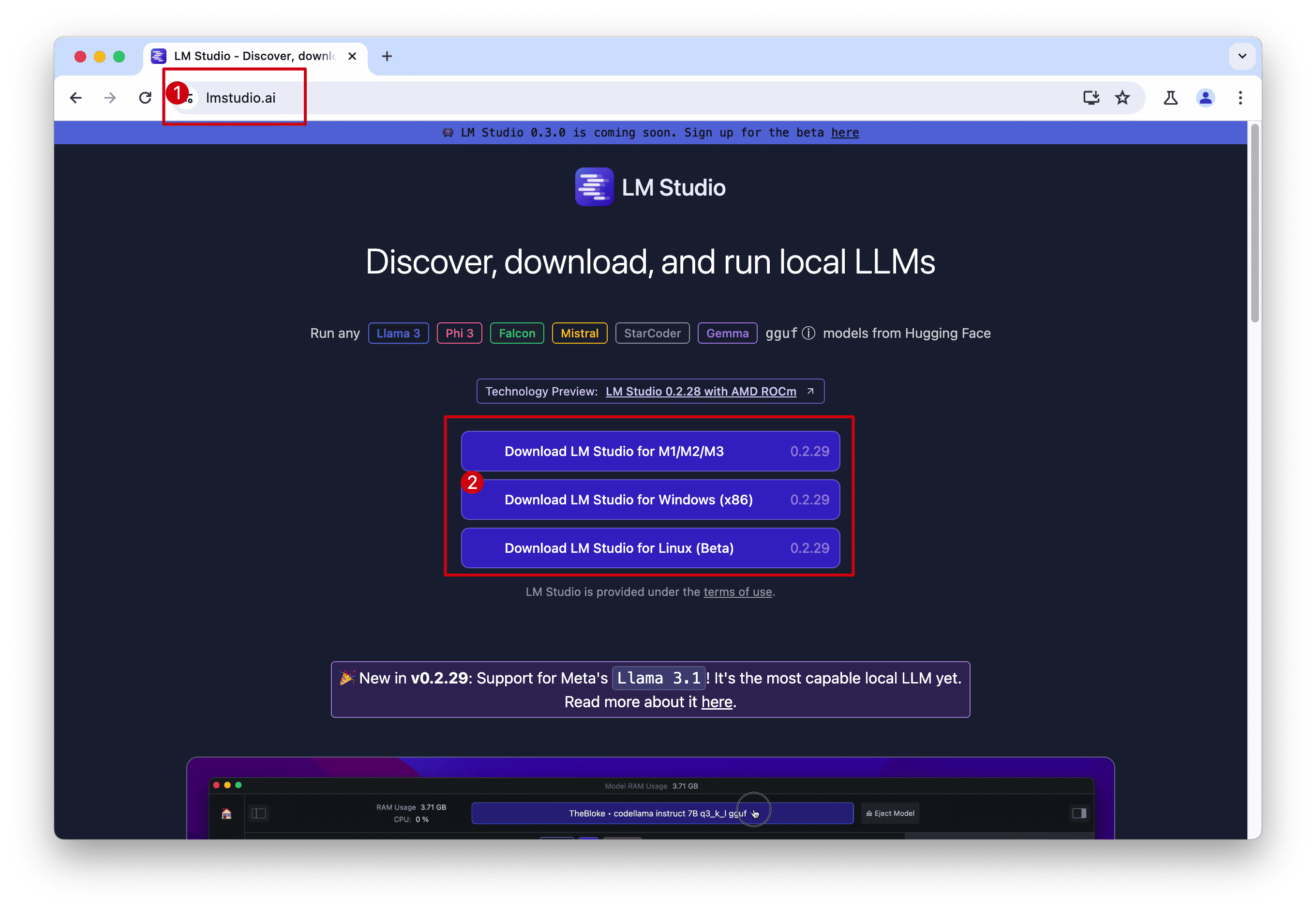
Task: Click the home icon in app preview
Action: pos(226,813)
